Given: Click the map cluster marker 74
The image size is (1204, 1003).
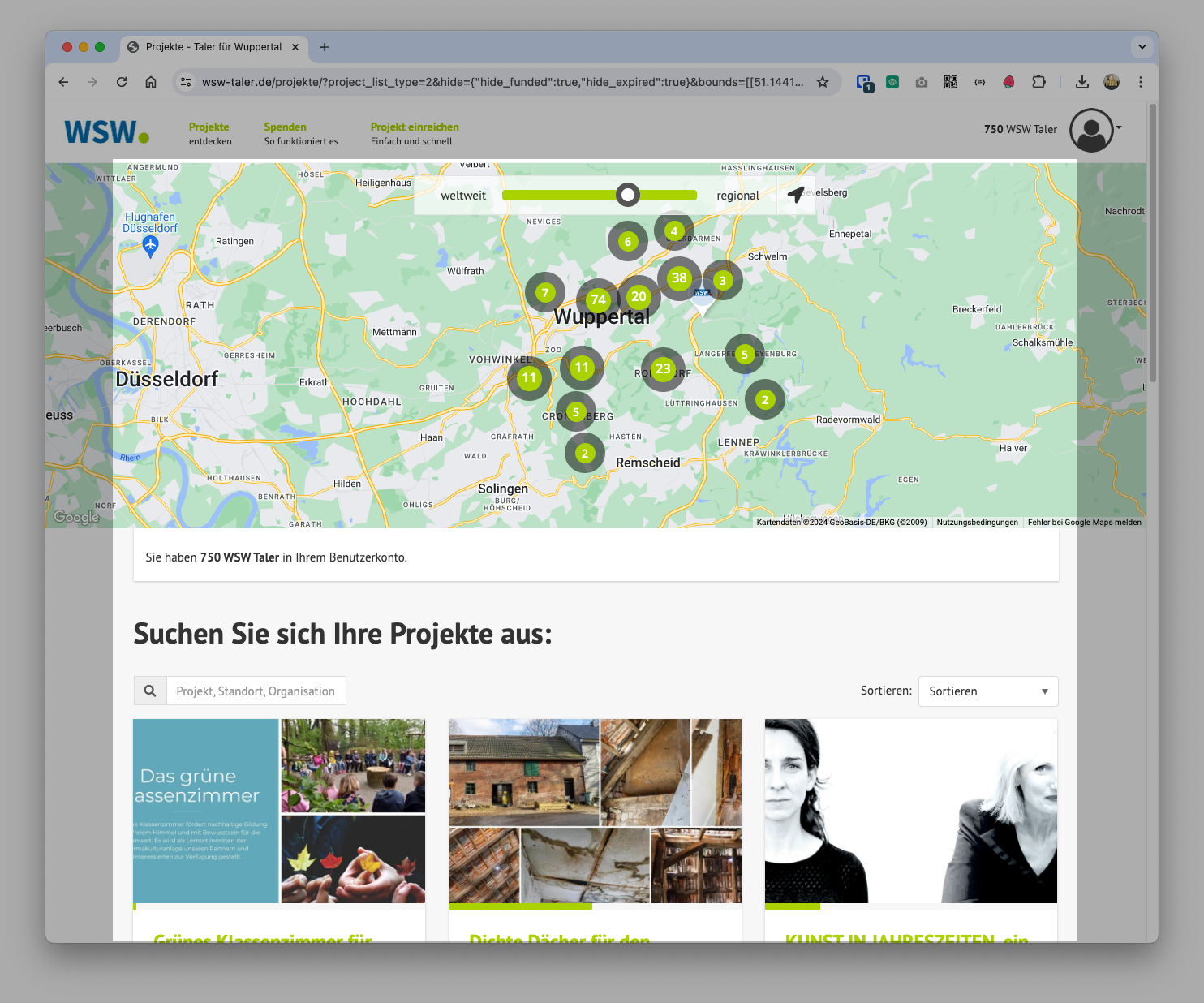Looking at the screenshot, I should [598, 299].
